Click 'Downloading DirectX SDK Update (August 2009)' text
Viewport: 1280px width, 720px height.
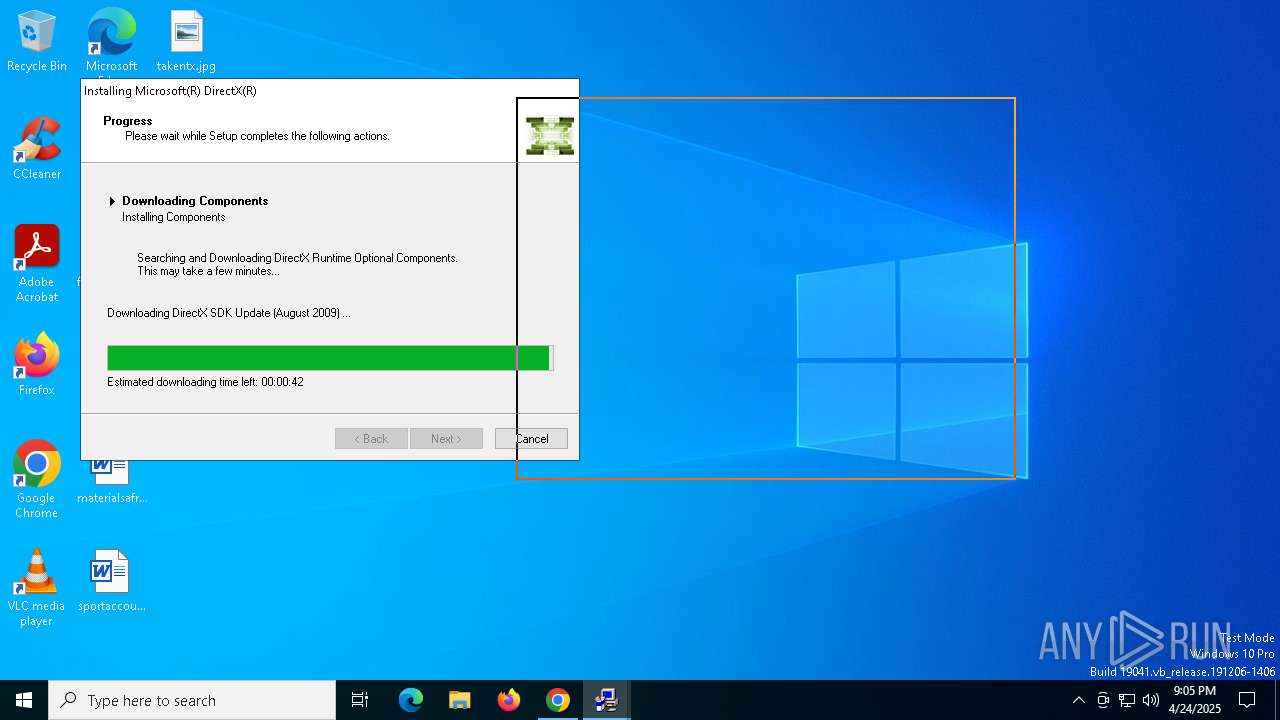click(228, 313)
